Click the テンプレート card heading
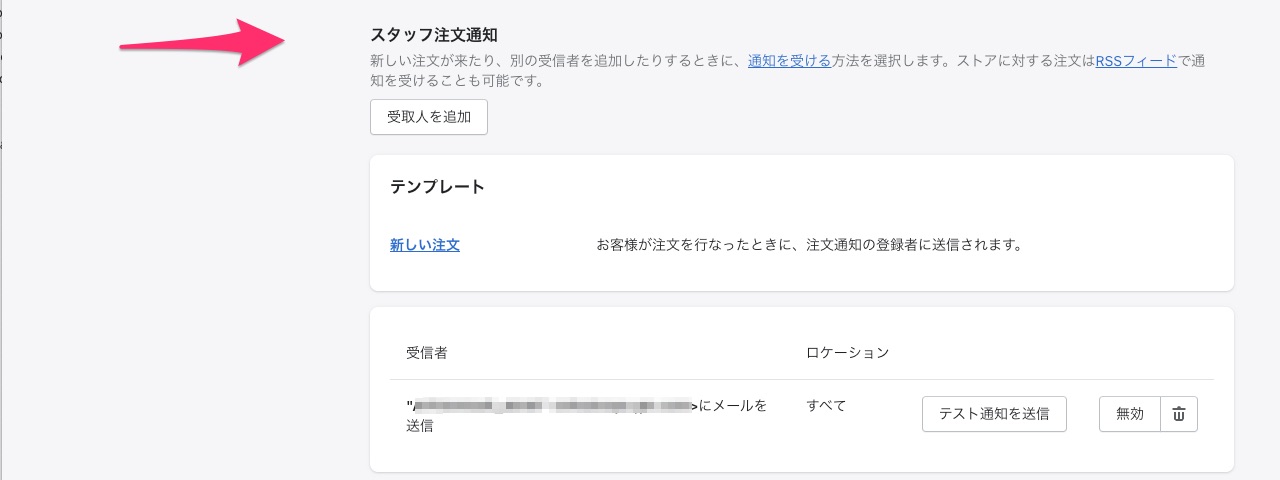 437,186
